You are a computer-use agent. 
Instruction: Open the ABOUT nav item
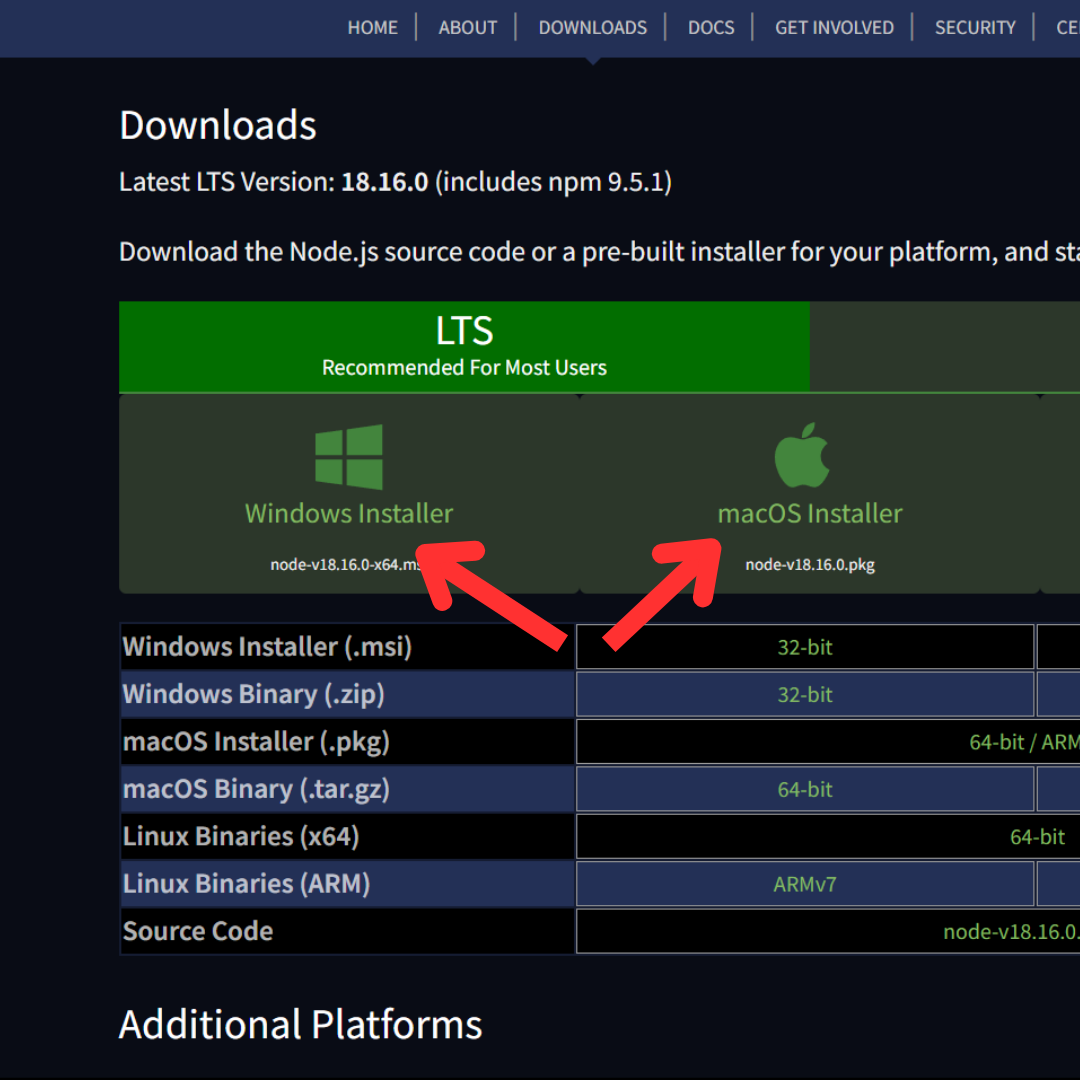click(x=468, y=28)
